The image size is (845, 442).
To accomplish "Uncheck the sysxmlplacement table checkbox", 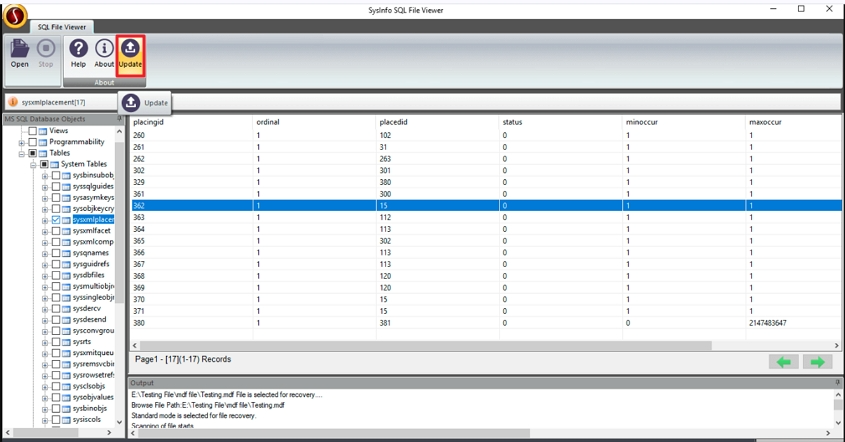I will [56, 219].
